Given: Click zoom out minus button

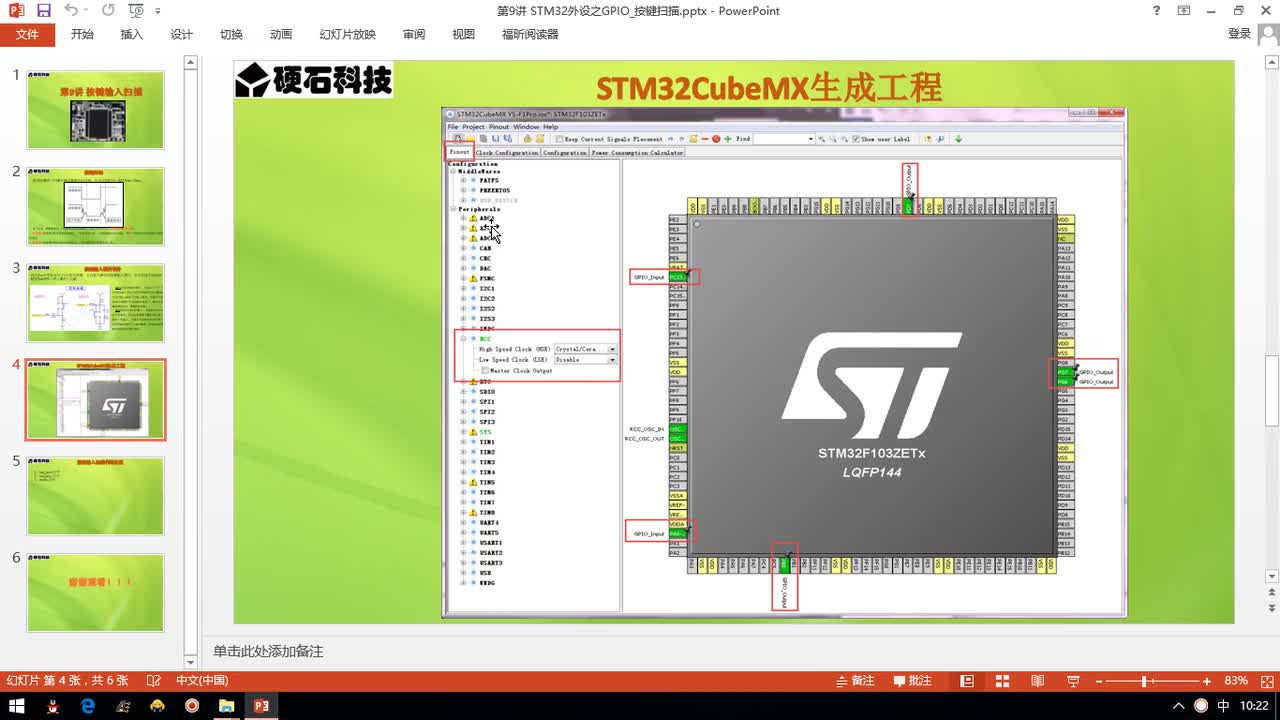Looking at the screenshot, I should (1100, 681).
